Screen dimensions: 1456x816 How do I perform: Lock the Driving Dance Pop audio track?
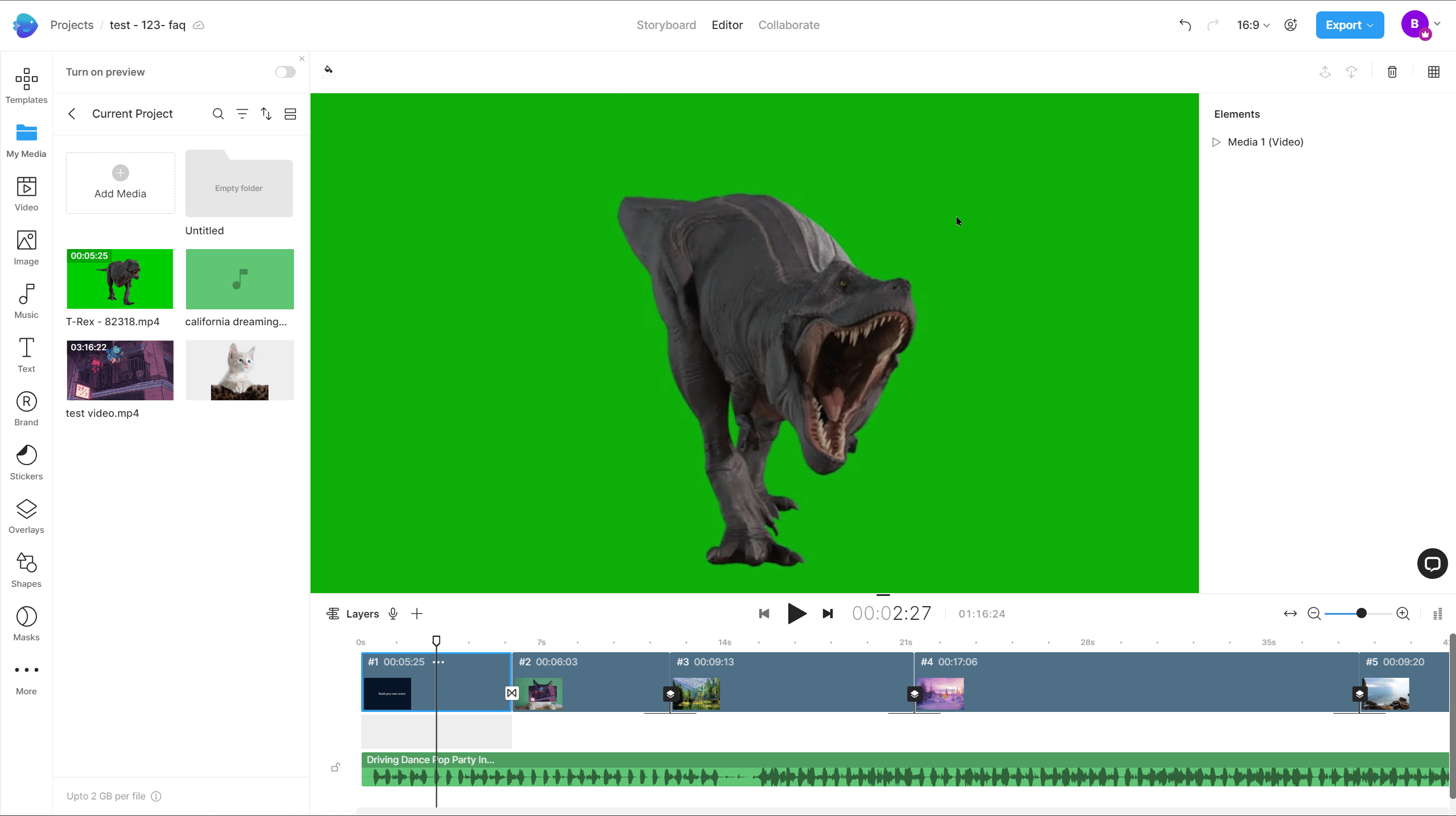[x=336, y=767]
